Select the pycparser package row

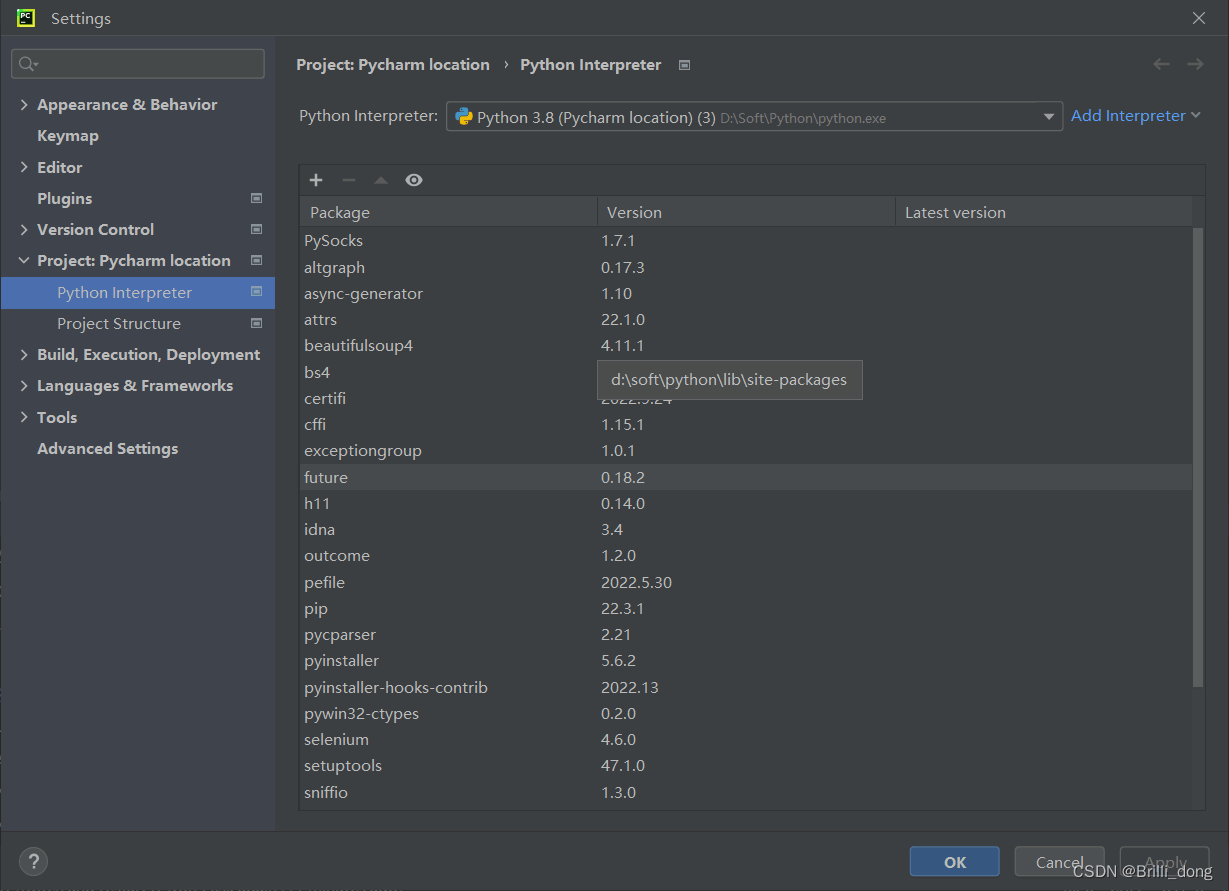(746, 634)
